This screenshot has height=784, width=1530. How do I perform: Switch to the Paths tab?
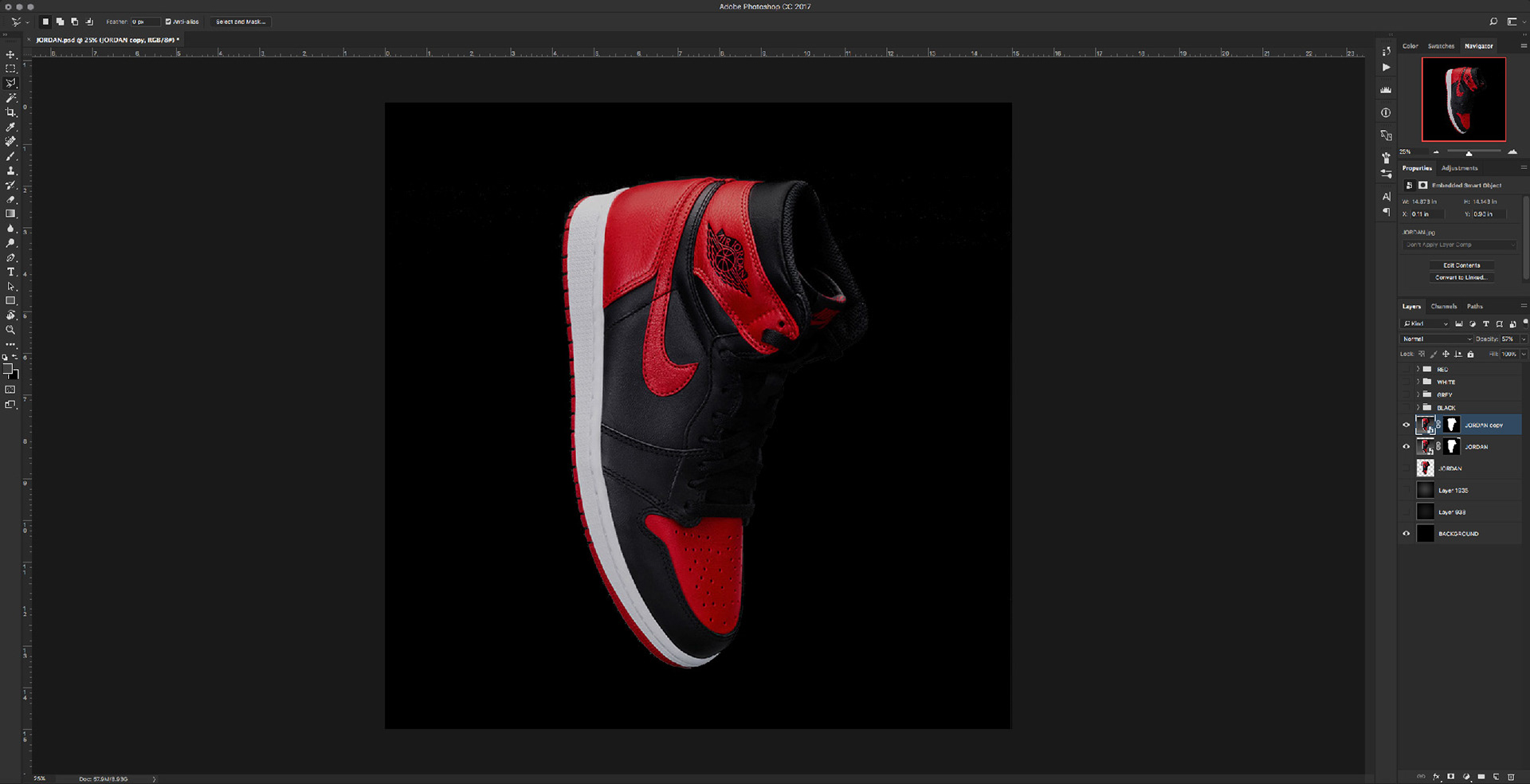pyautogui.click(x=1475, y=306)
